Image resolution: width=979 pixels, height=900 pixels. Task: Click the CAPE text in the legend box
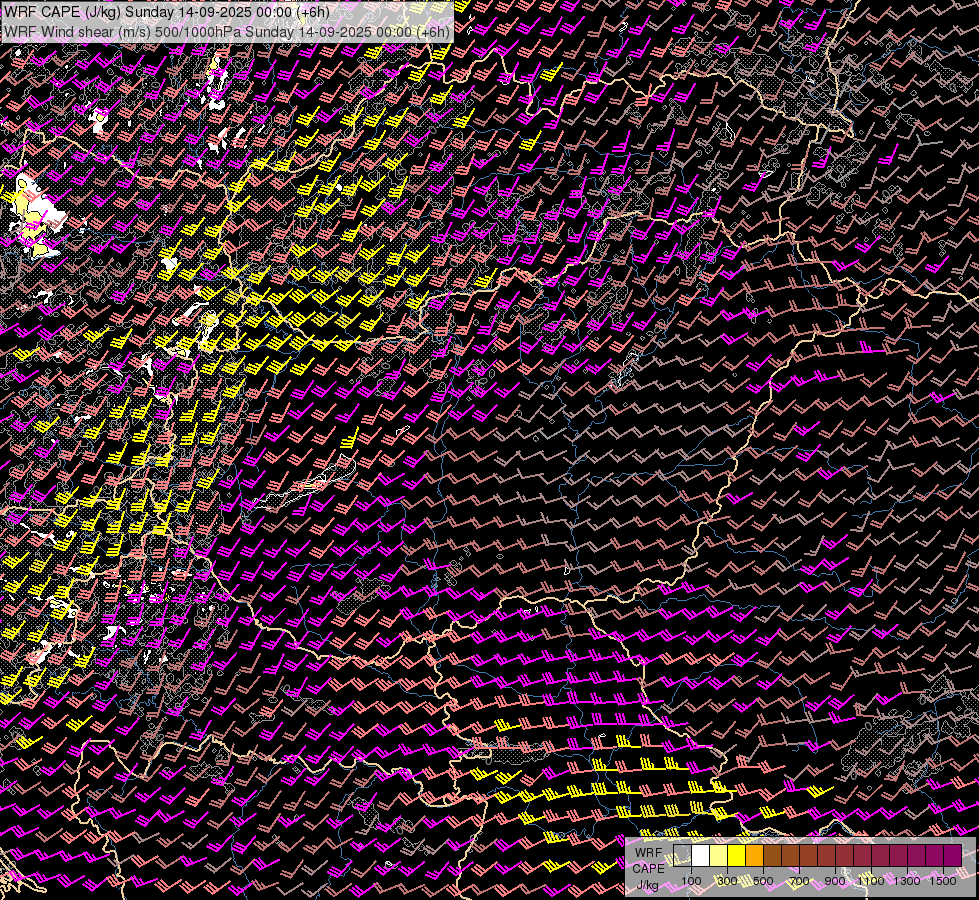click(x=648, y=868)
